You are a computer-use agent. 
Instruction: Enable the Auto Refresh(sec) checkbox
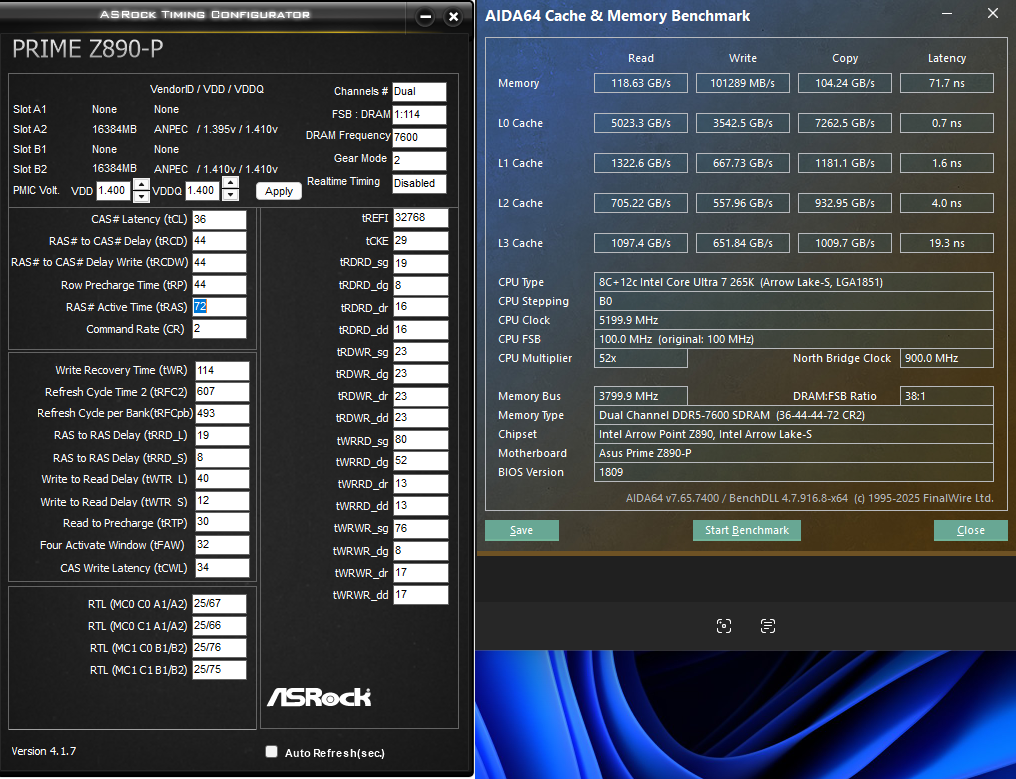click(x=271, y=752)
